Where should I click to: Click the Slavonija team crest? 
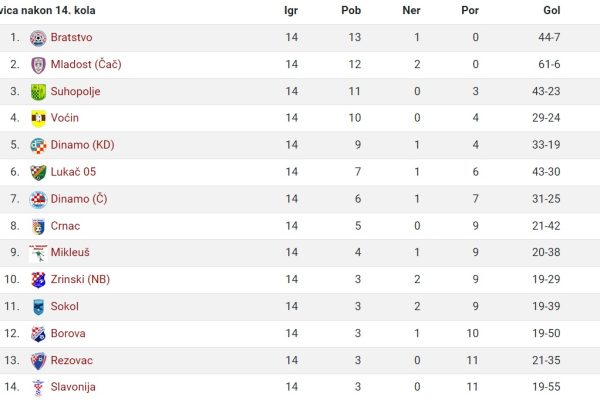[38, 387]
